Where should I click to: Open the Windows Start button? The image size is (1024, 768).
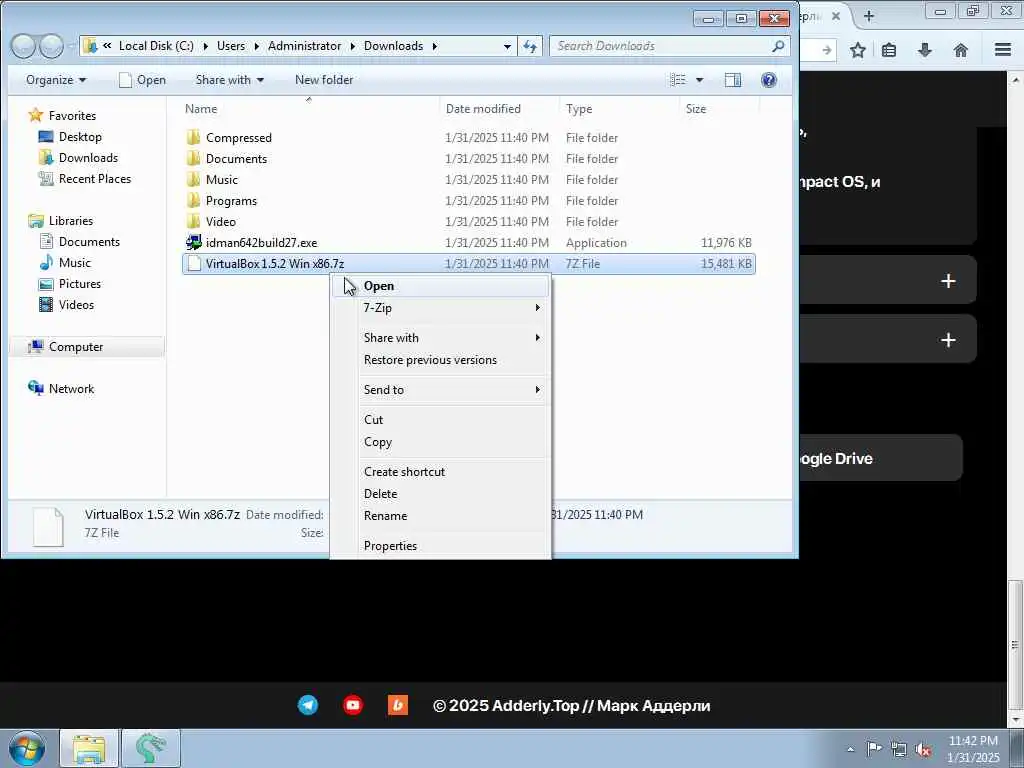point(27,748)
